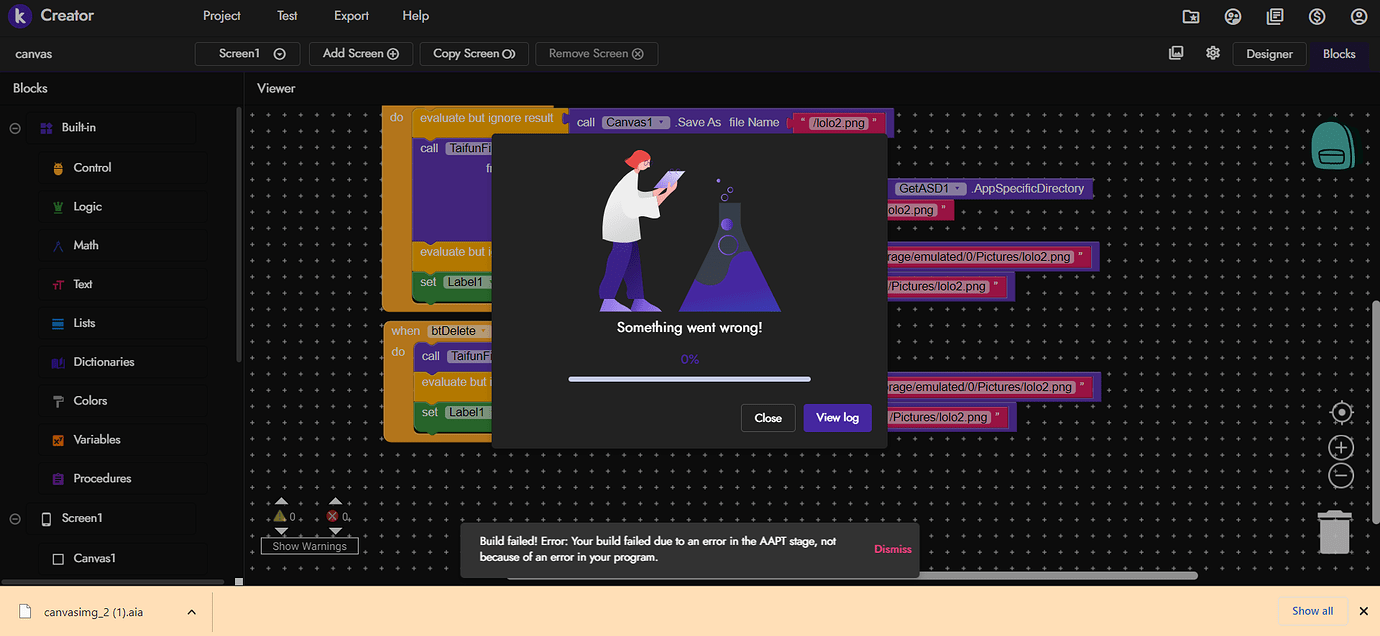Viewport: 1380px width, 636px height.
Task: Toggle Show Warnings
Action: (x=309, y=546)
